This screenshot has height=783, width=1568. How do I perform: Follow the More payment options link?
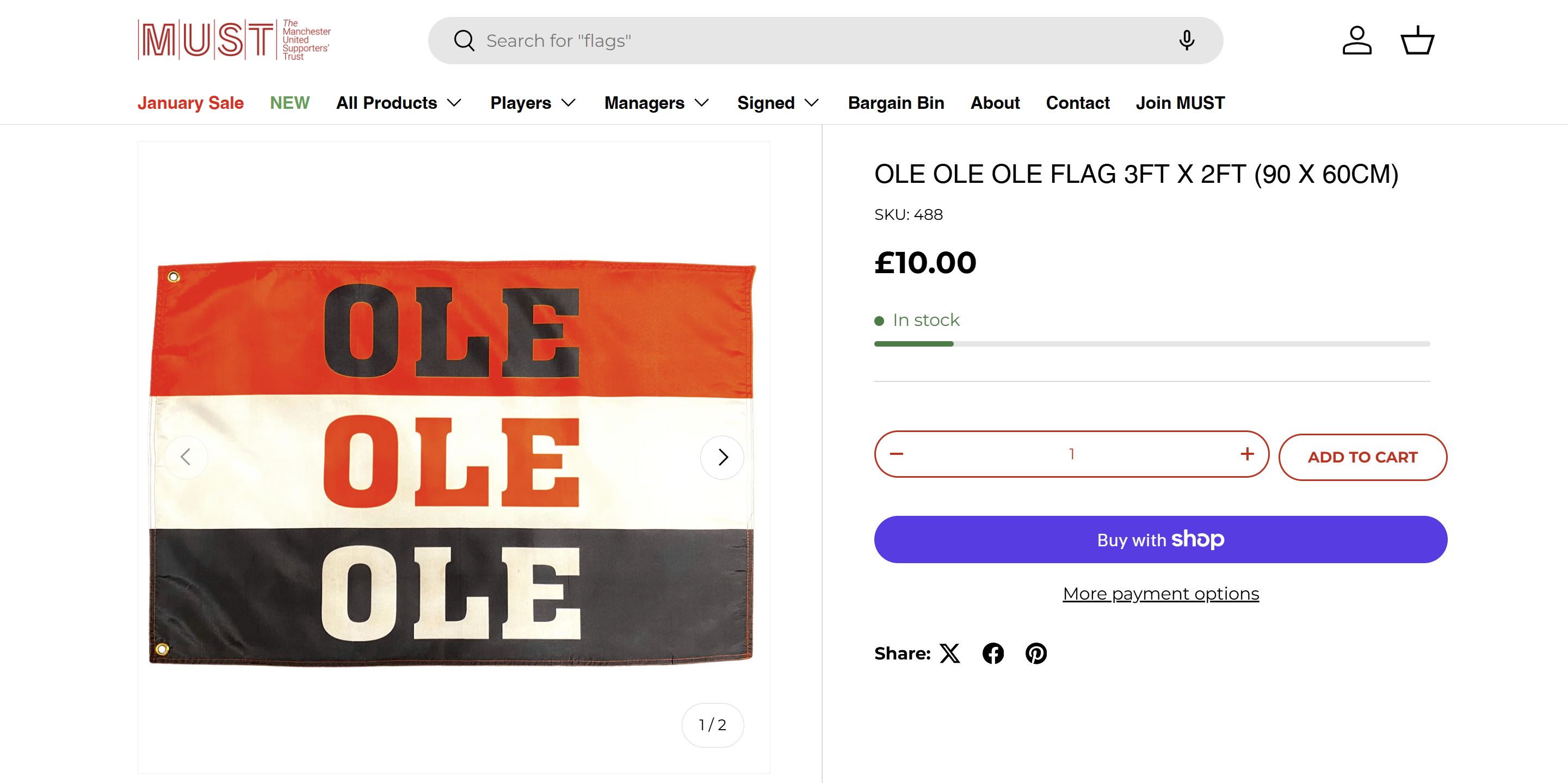click(1161, 594)
